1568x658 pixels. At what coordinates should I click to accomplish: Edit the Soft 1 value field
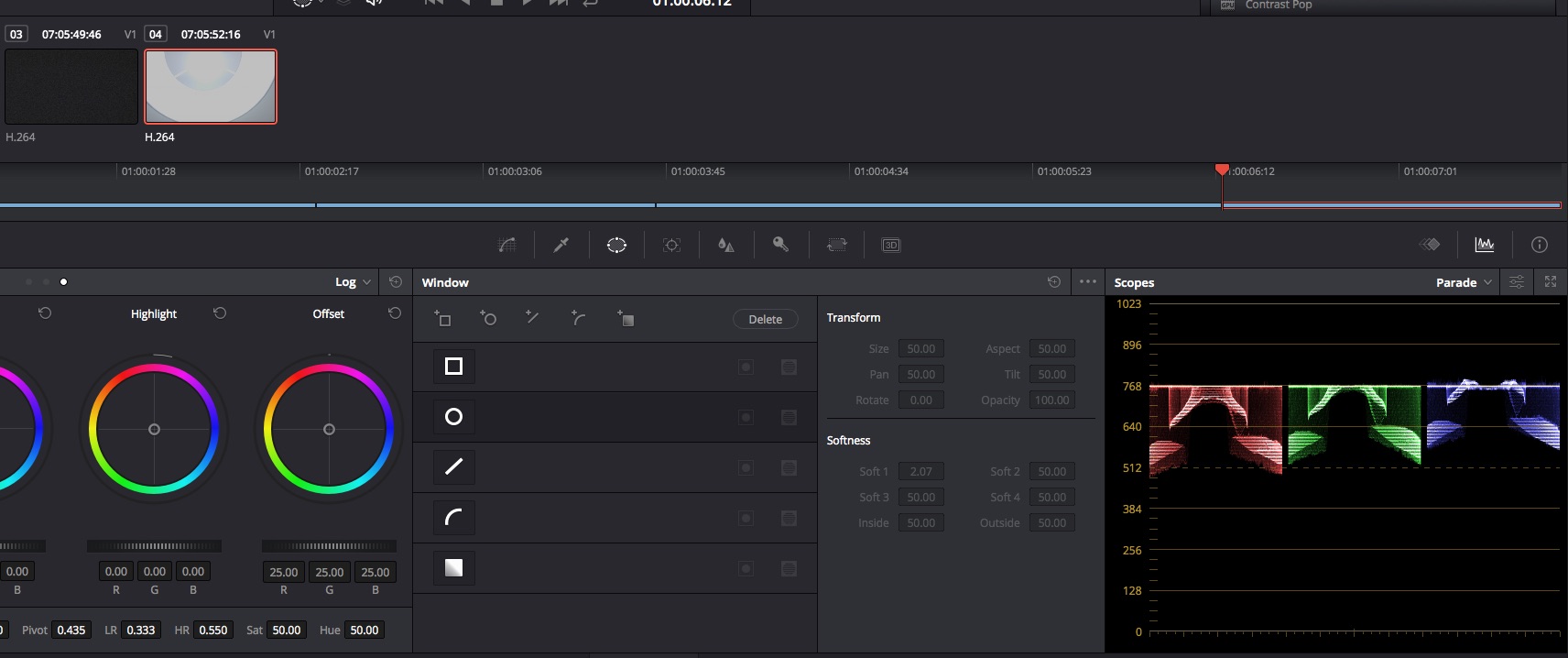click(921, 471)
